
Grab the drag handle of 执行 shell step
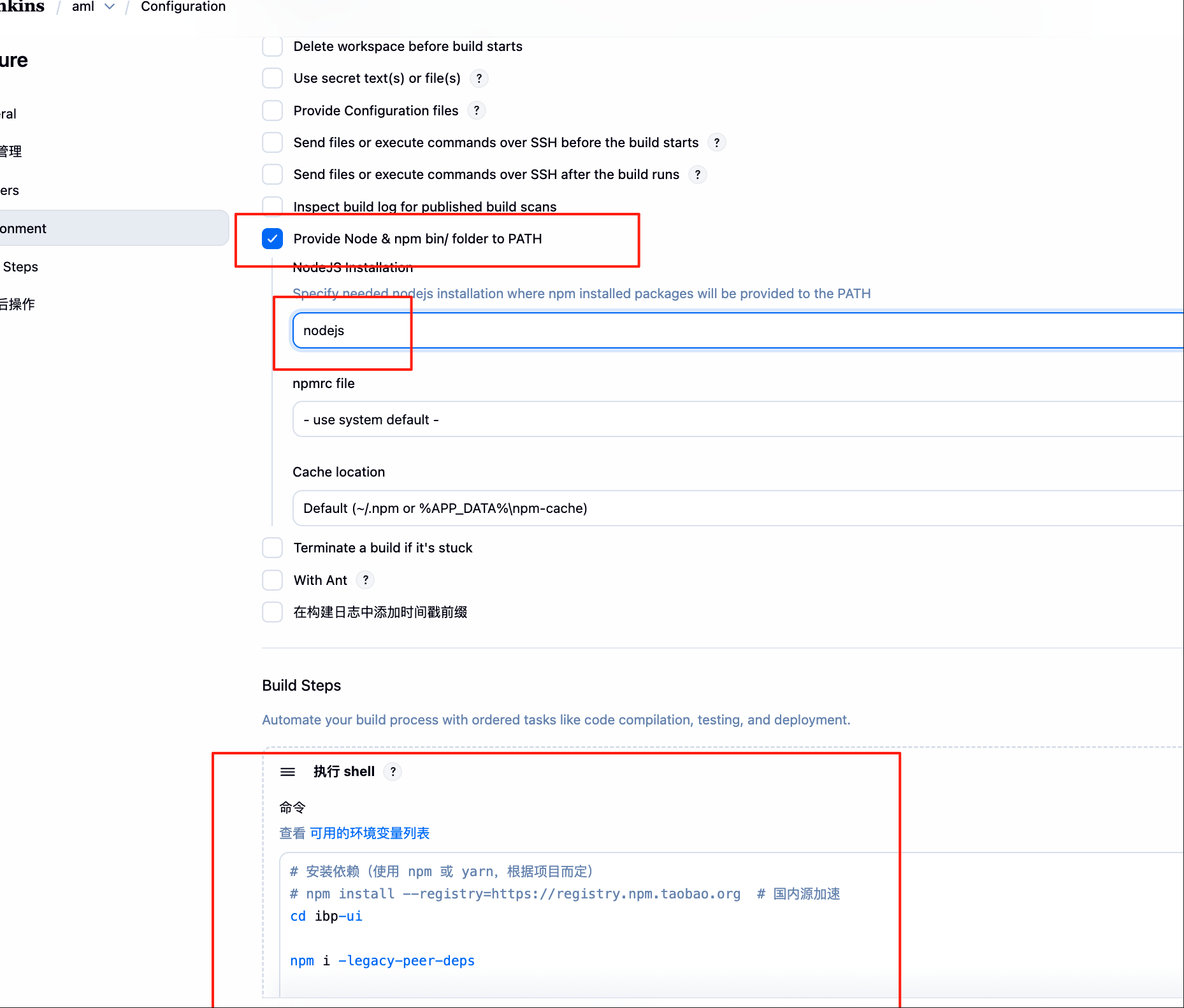[x=288, y=772]
